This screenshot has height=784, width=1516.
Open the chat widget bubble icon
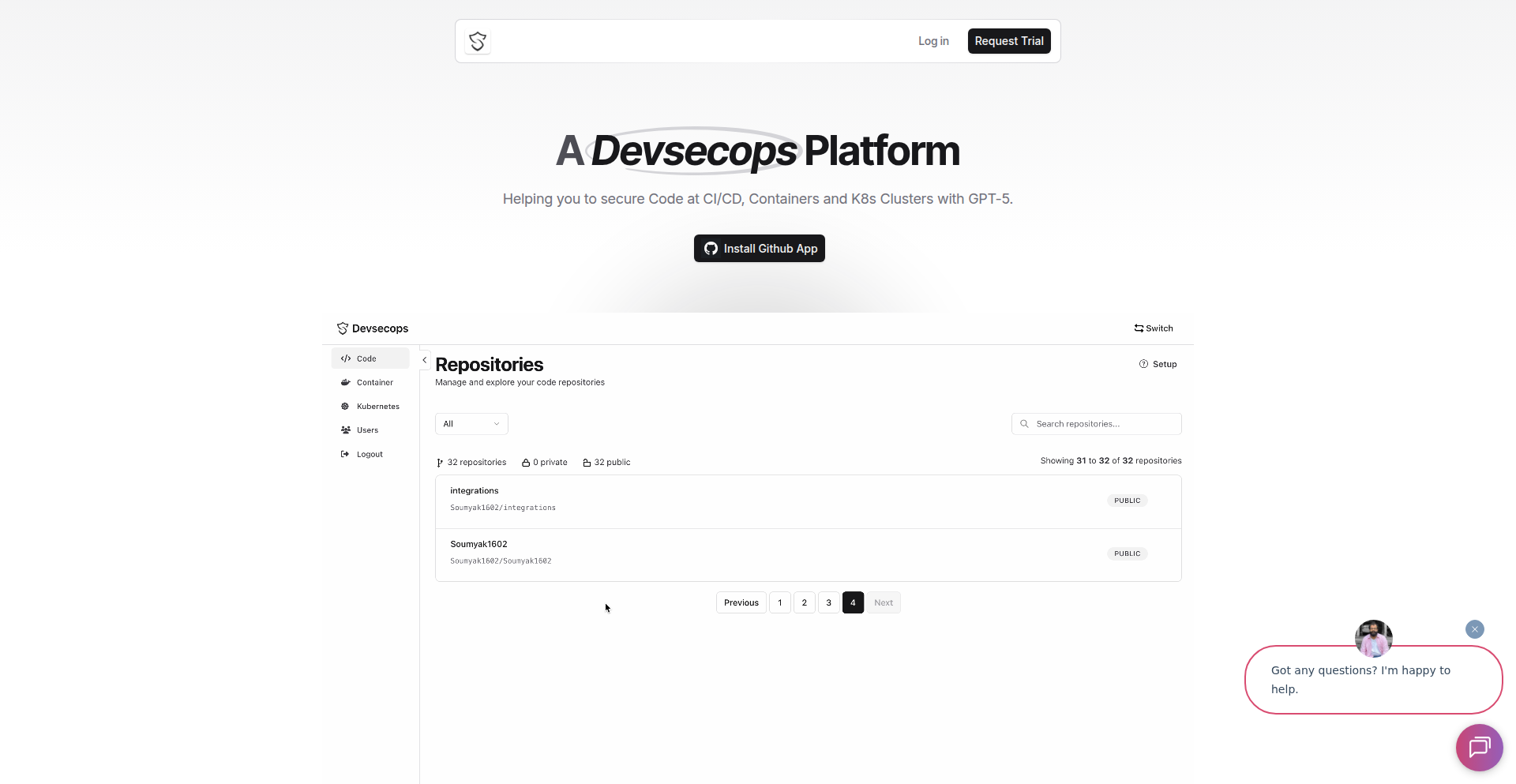[1479, 747]
